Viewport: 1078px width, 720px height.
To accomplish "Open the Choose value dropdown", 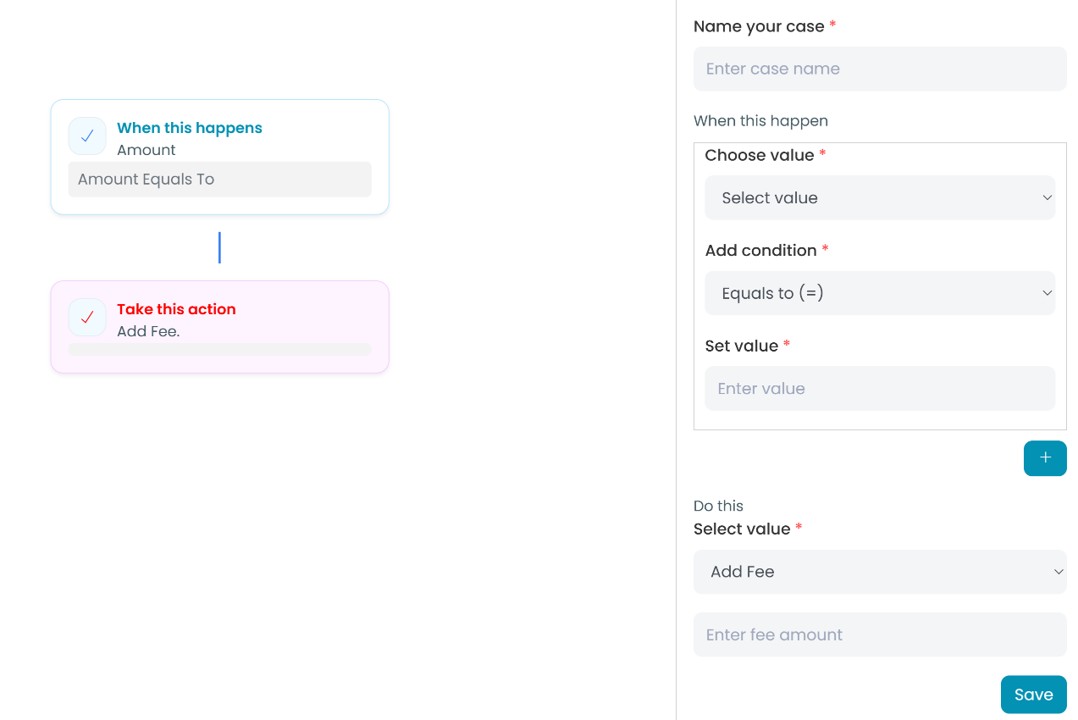I will pyautogui.click(x=879, y=198).
